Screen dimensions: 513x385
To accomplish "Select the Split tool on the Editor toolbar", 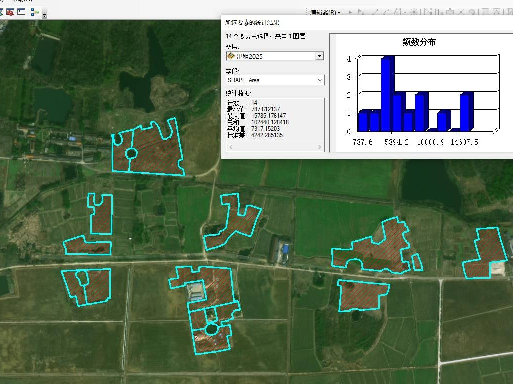I will coord(460,12).
